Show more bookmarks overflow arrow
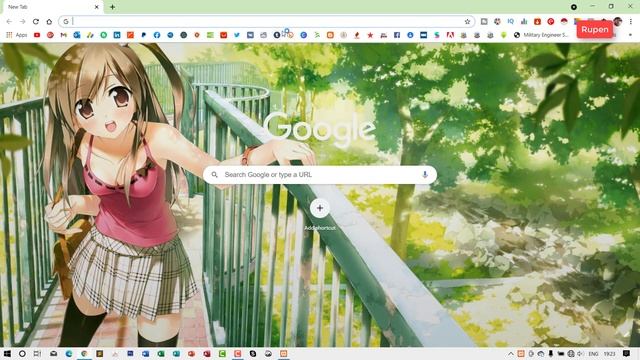This screenshot has width=640, height=360. pyautogui.click(x=630, y=35)
